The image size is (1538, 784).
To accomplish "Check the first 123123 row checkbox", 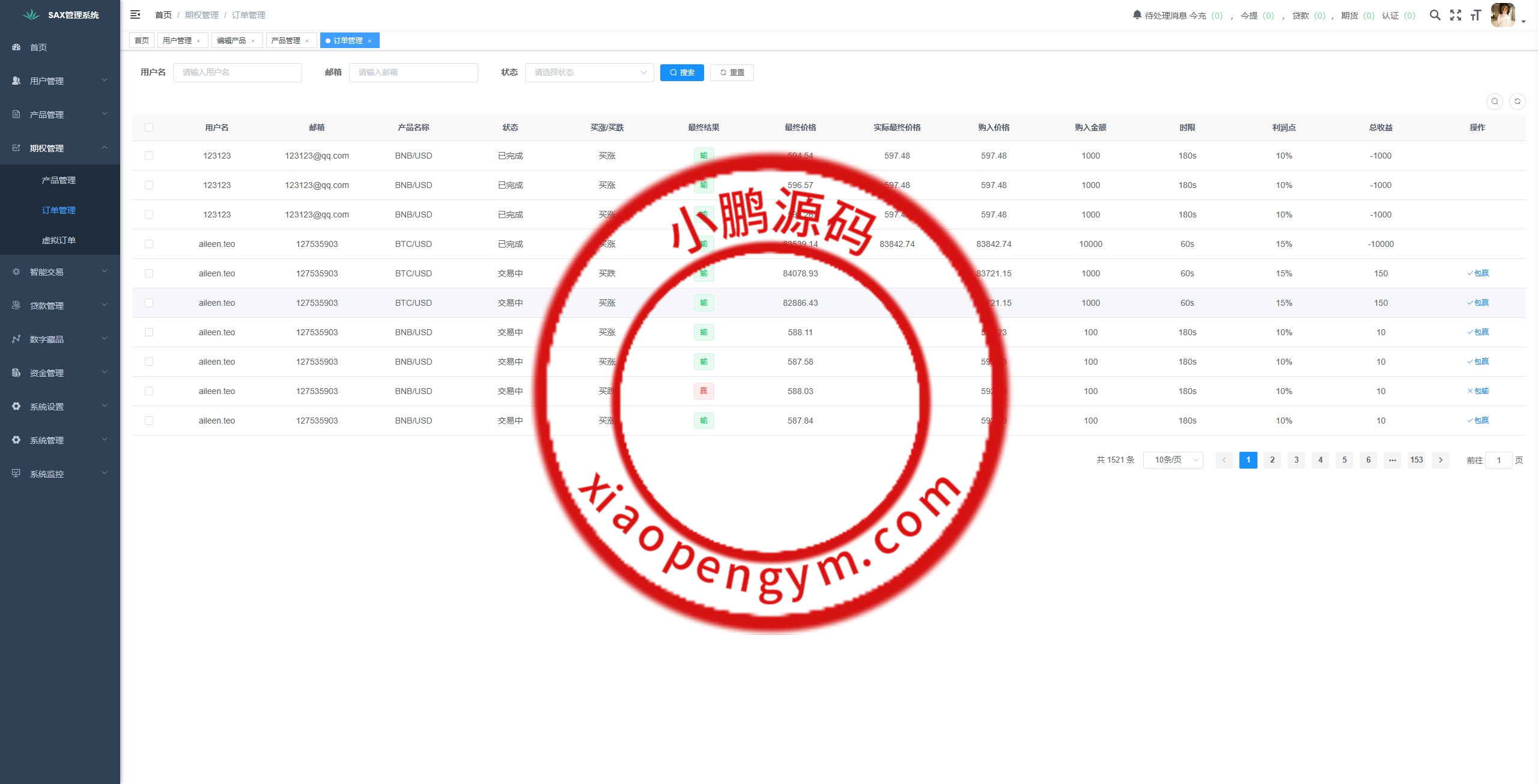I will coord(149,156).
